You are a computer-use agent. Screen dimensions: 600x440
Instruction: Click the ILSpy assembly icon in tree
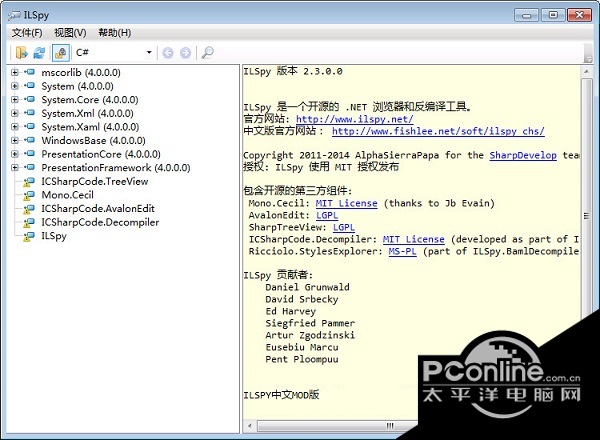coord(29,236)
